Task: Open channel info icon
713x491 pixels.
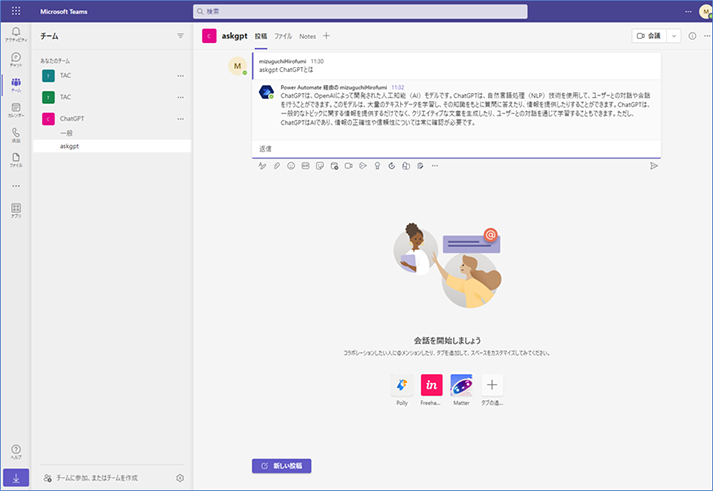Action: tap(692, 36)
